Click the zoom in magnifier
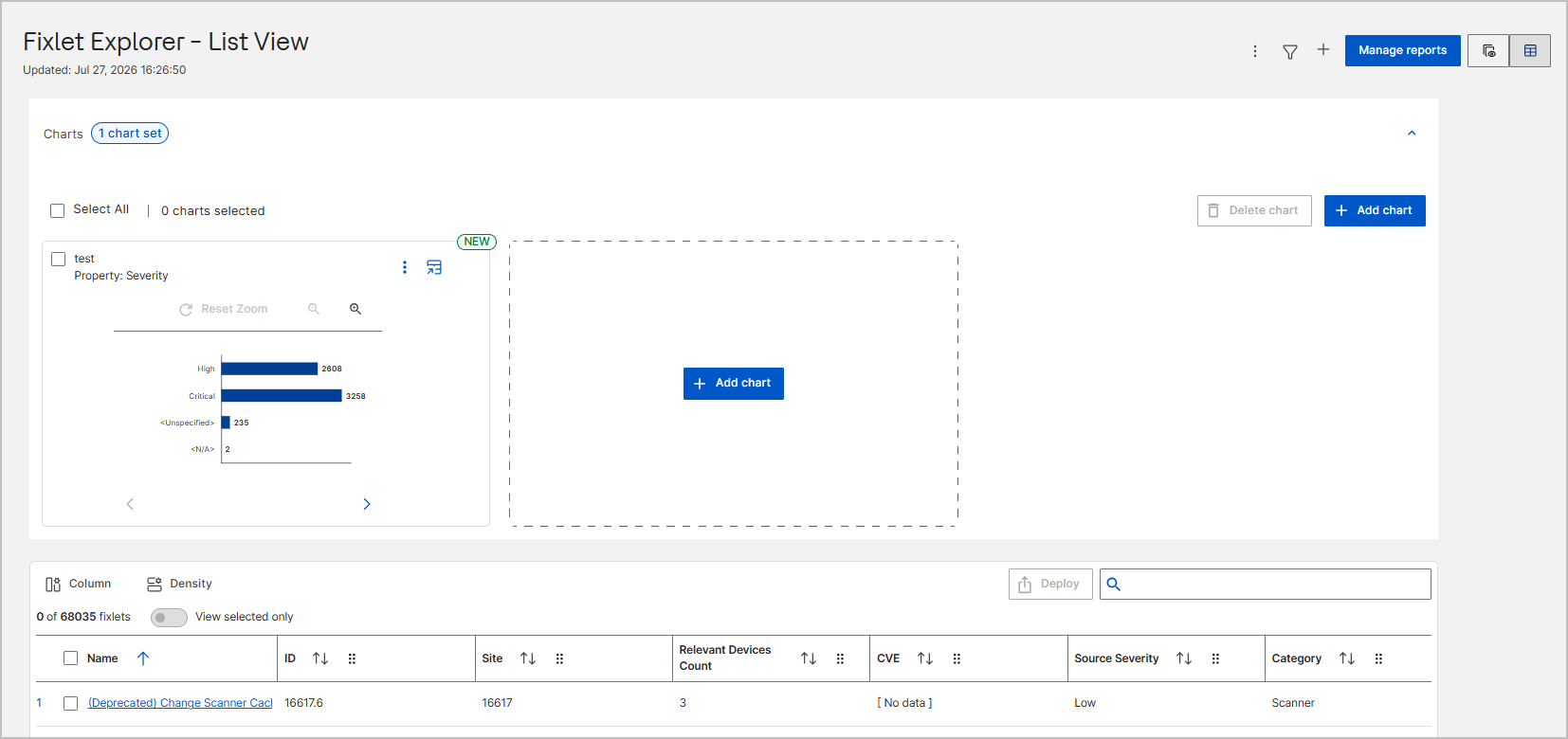The height and width of the screenshot is (739, 1568). tap(356, 309)
